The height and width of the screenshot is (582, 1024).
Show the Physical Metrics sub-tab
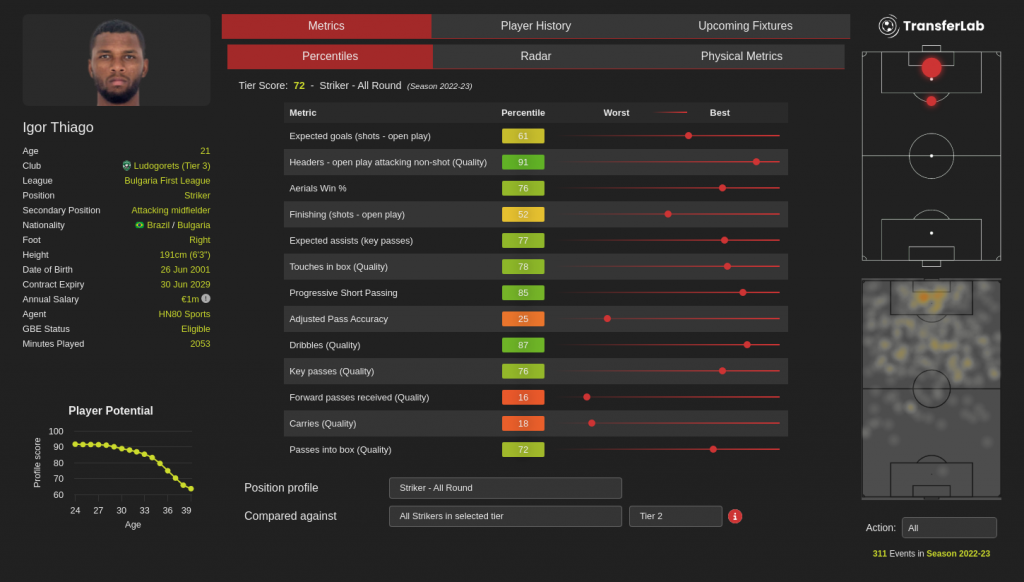(x=741, y=56)
